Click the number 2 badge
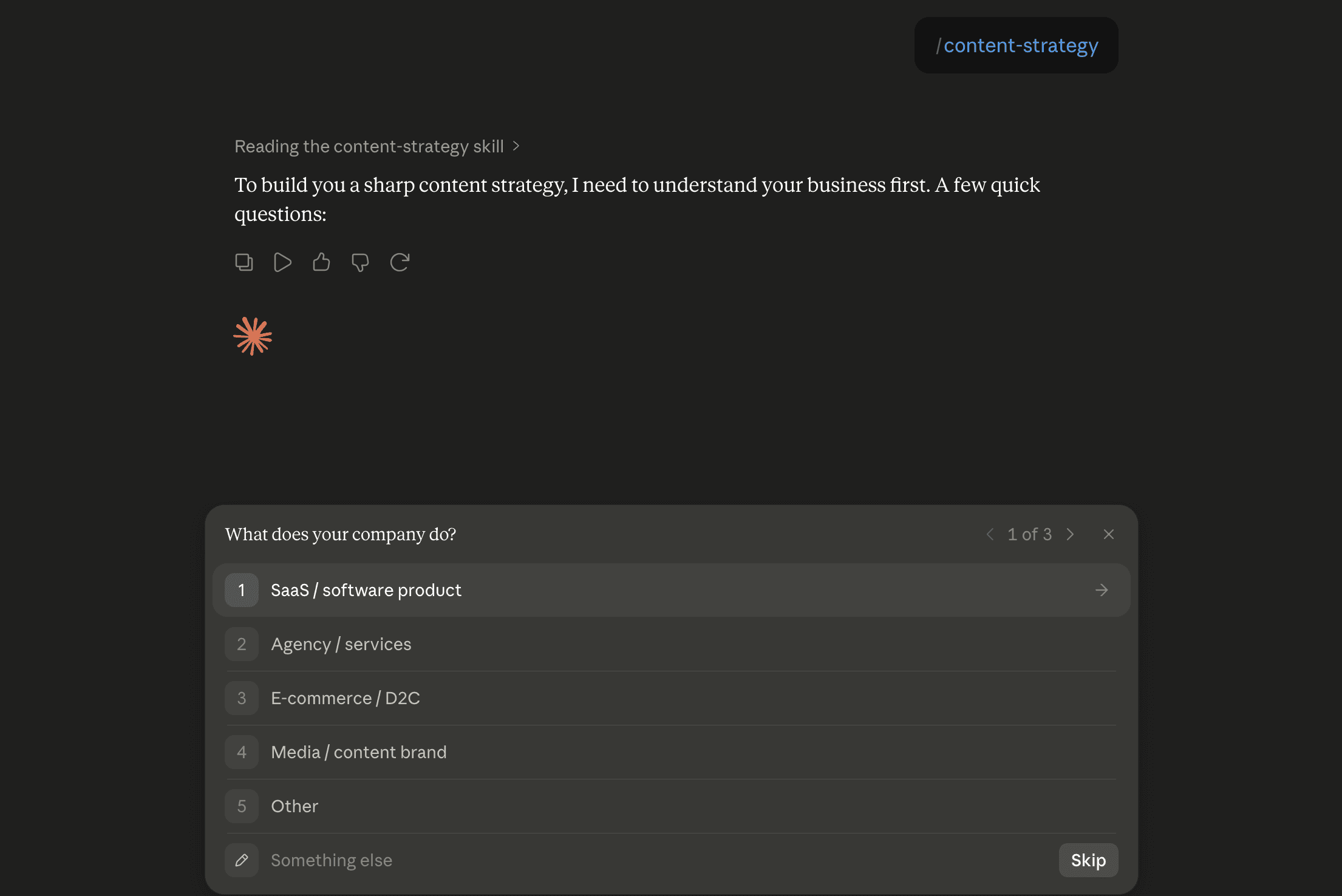This screenshot has height=896, width=1342. 242,644
